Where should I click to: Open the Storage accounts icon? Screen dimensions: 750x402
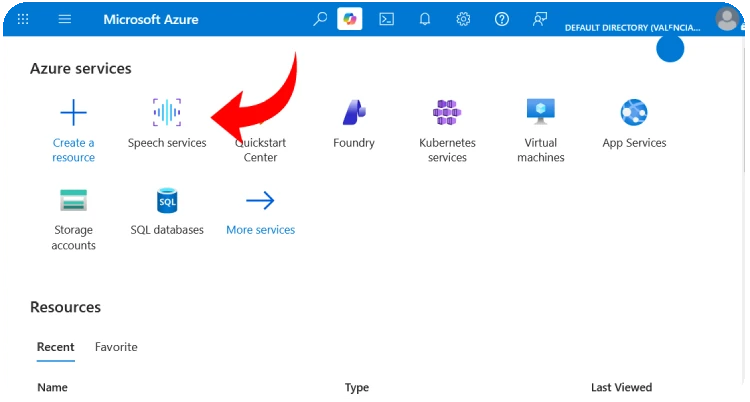73,200
